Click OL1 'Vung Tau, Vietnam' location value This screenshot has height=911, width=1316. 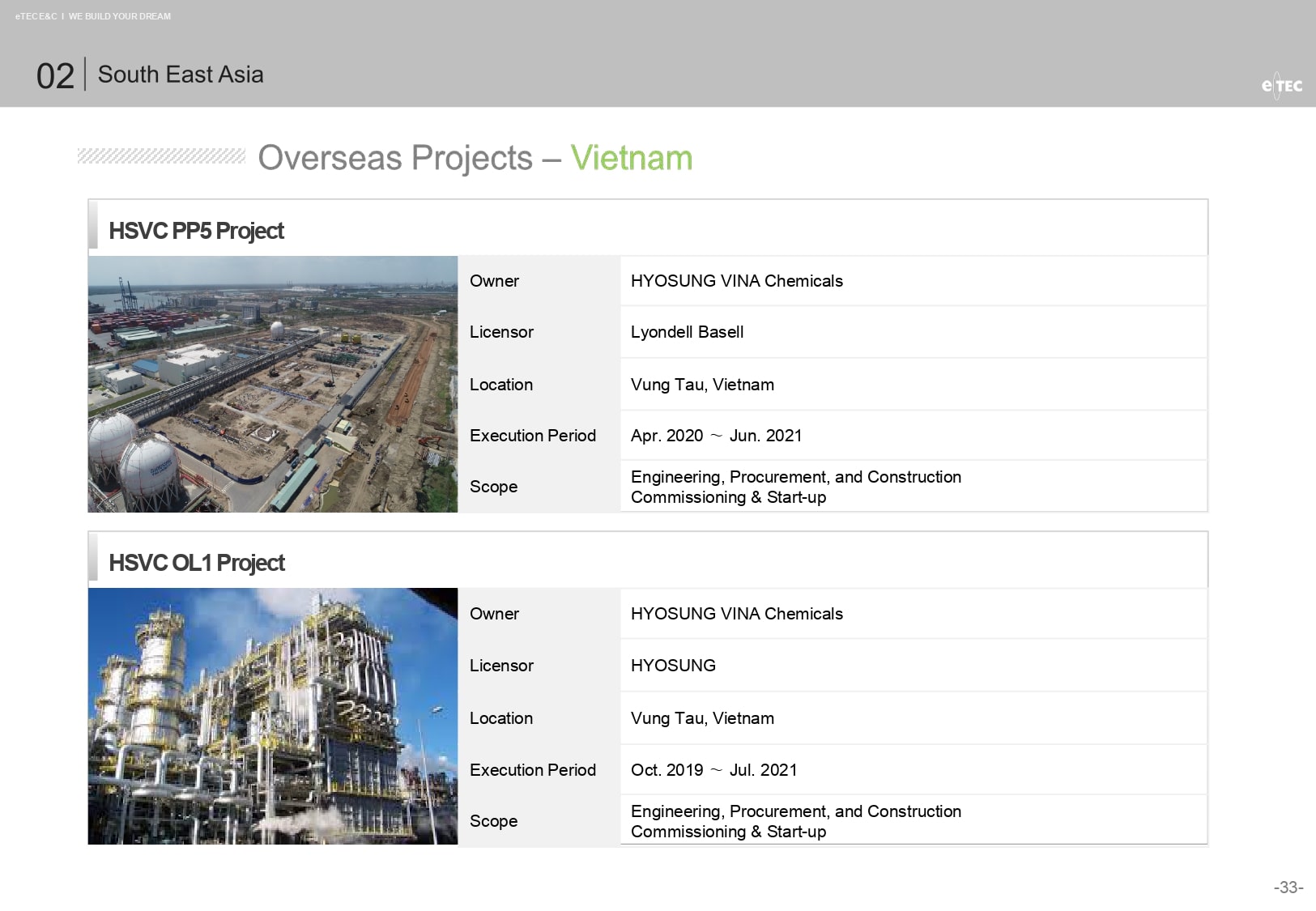(702, 718)
